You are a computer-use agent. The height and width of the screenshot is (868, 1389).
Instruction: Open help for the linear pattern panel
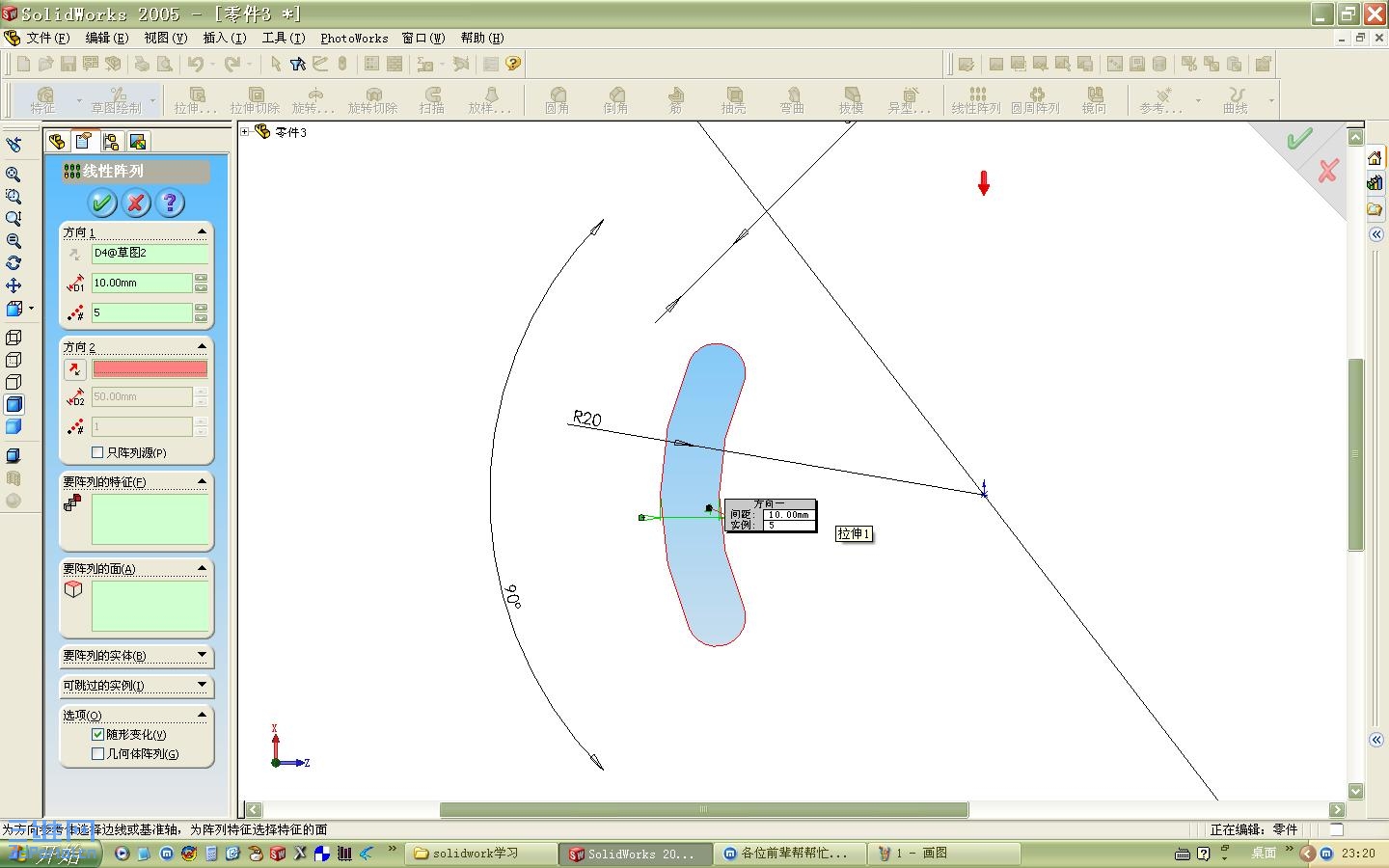click(170, 203)
